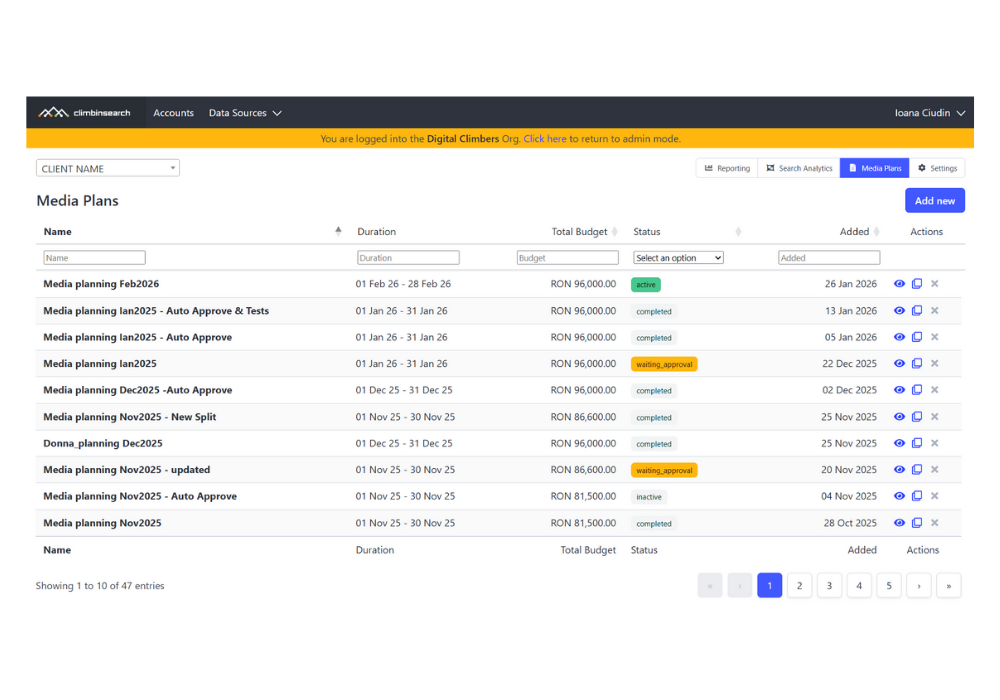This screenshot has height=700, width=1000.
Task: Open Media planning Ian2025 row name
Action: click(100, 363)
